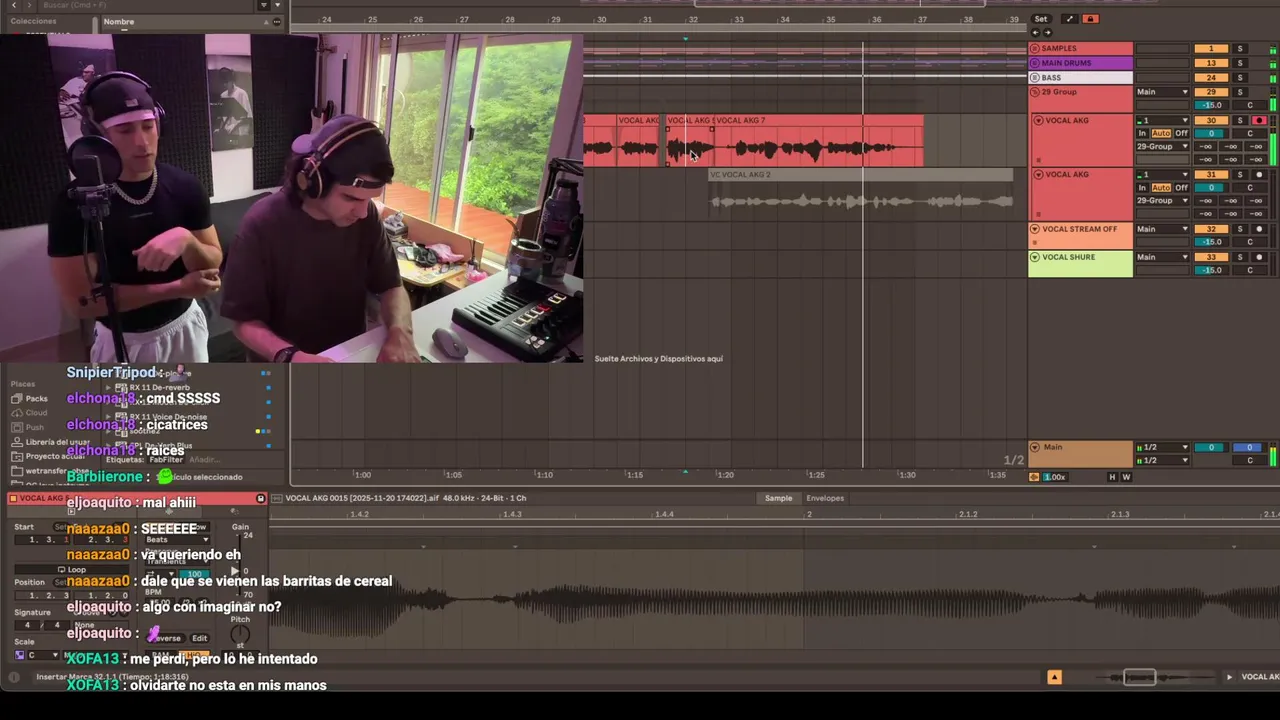Screen dimensions: 1280x720
Task: Arm recording on VOCAL SHURE track
Action: point(1259,257)
